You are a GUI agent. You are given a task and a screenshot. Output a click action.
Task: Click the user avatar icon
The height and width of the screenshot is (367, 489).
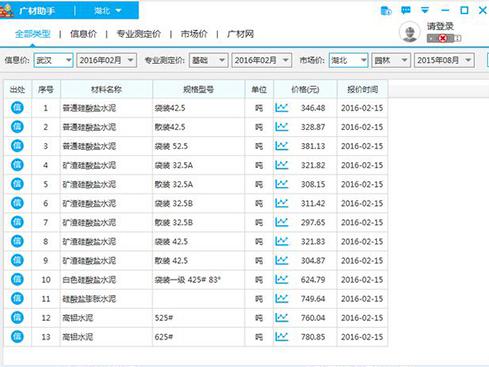coord(410,32)
